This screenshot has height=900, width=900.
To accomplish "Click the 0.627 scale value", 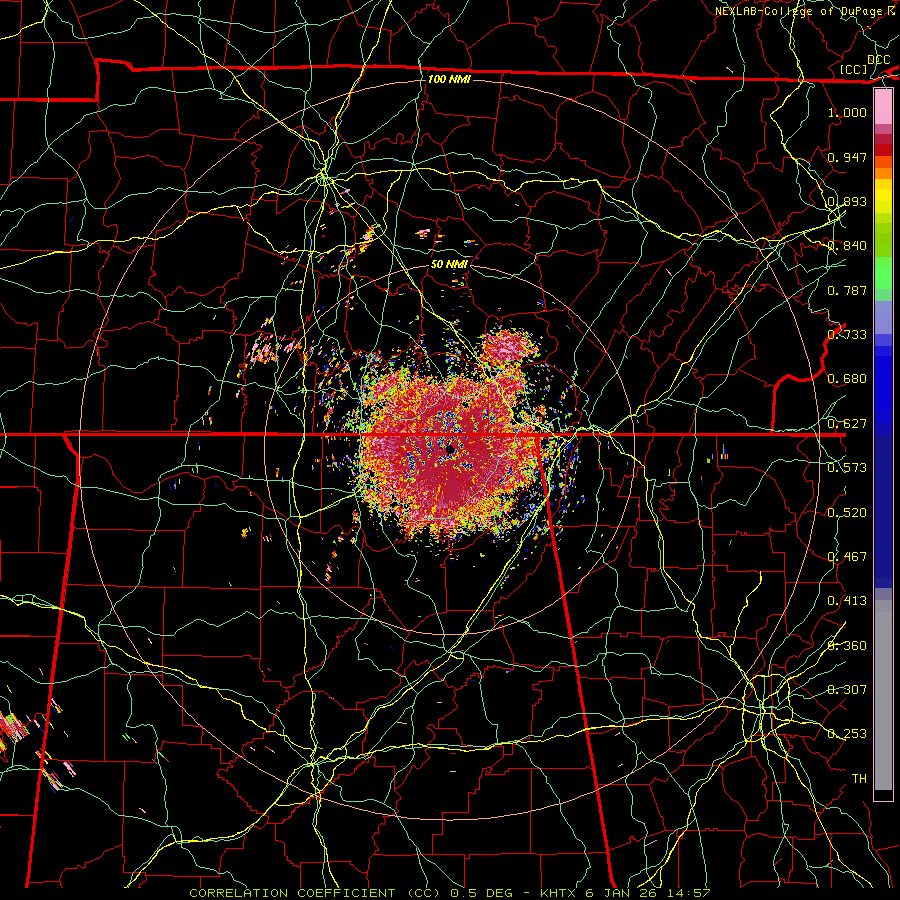I will click(847, 424).
